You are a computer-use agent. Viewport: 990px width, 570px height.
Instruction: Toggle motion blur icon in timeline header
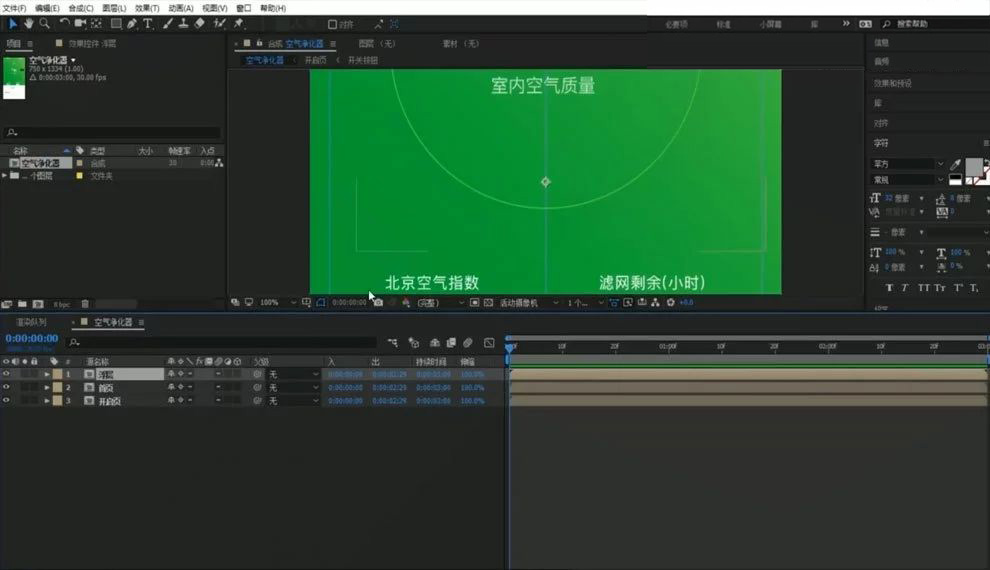coord(468,343)
